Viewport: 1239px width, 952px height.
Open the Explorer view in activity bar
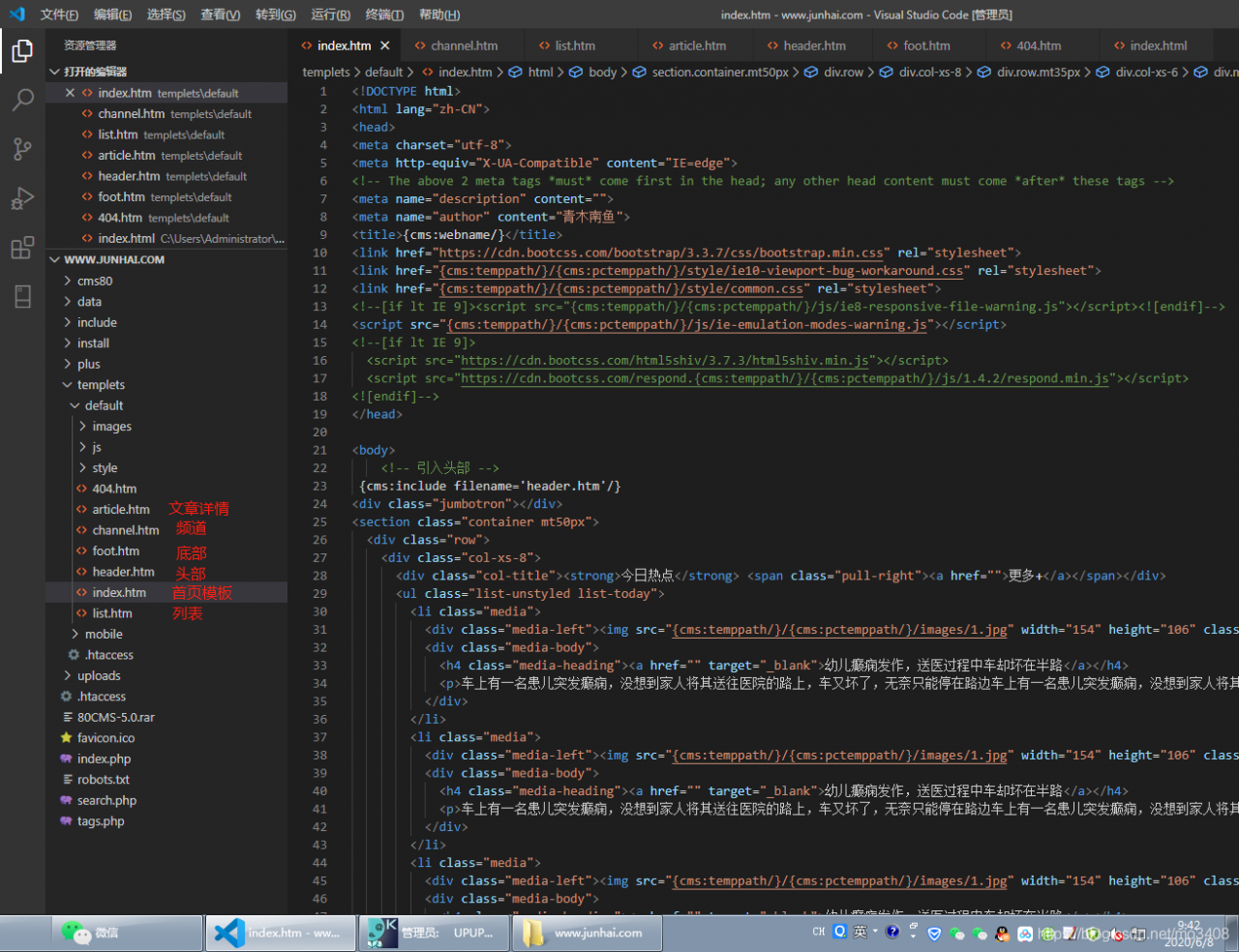point(22,50)
